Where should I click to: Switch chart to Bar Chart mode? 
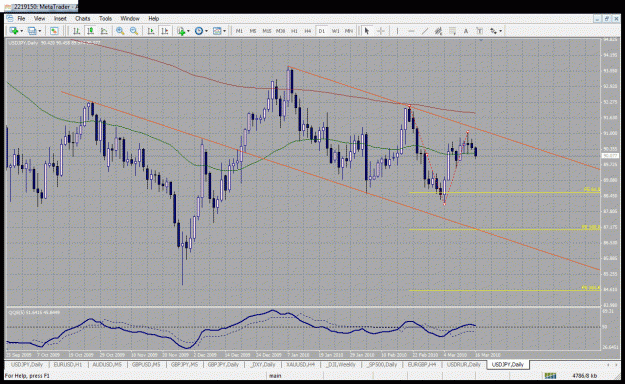(77, 31)
